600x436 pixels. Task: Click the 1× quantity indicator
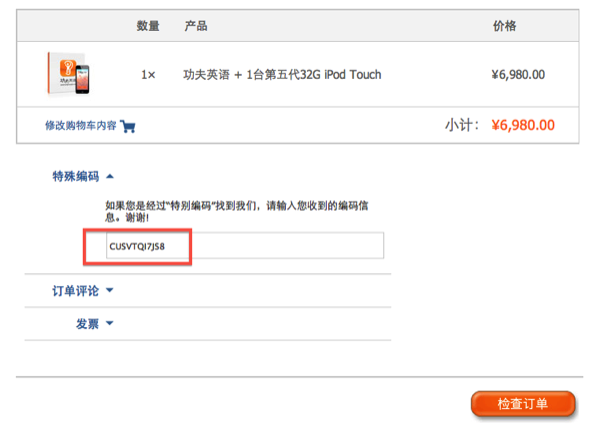coord(148,75)
